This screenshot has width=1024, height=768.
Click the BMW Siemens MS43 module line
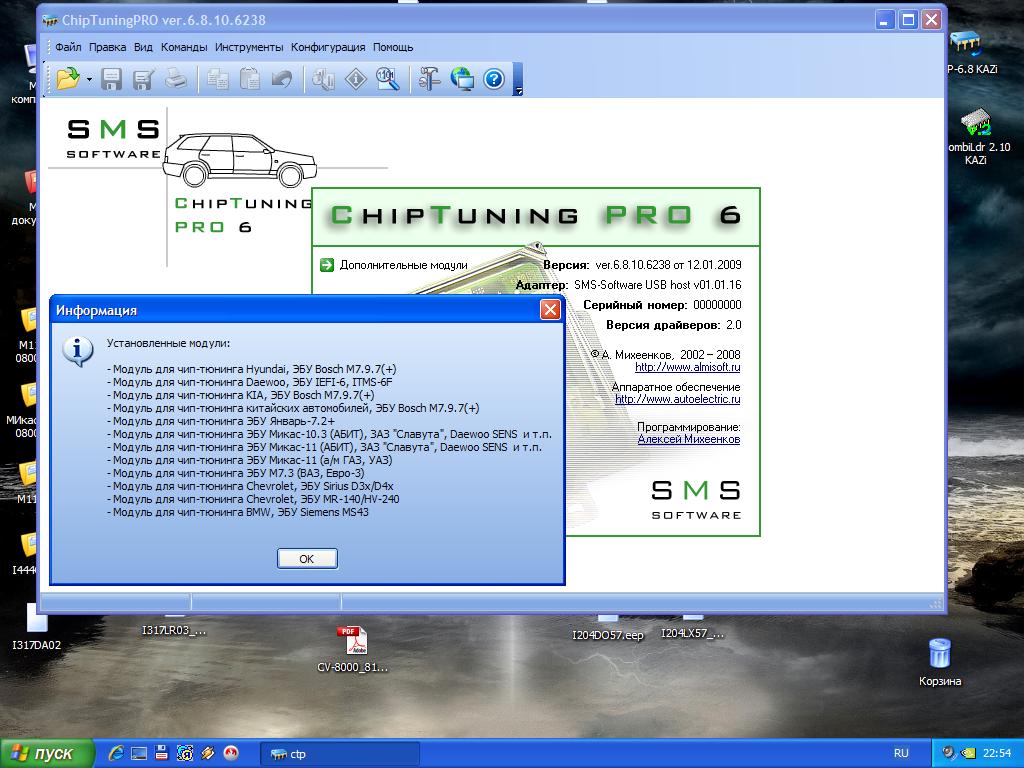point(238,513)
